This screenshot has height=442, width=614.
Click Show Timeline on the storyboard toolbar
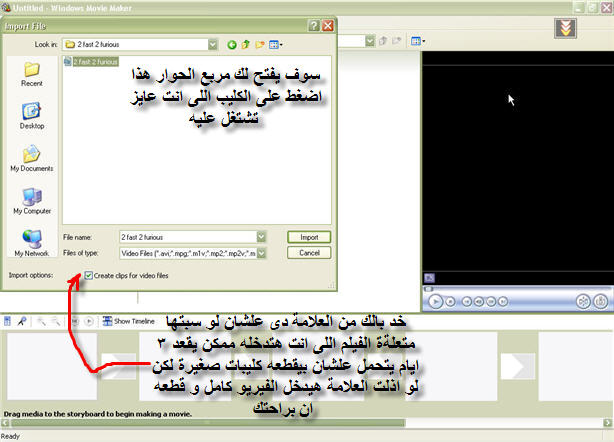(x=129, y=321)
